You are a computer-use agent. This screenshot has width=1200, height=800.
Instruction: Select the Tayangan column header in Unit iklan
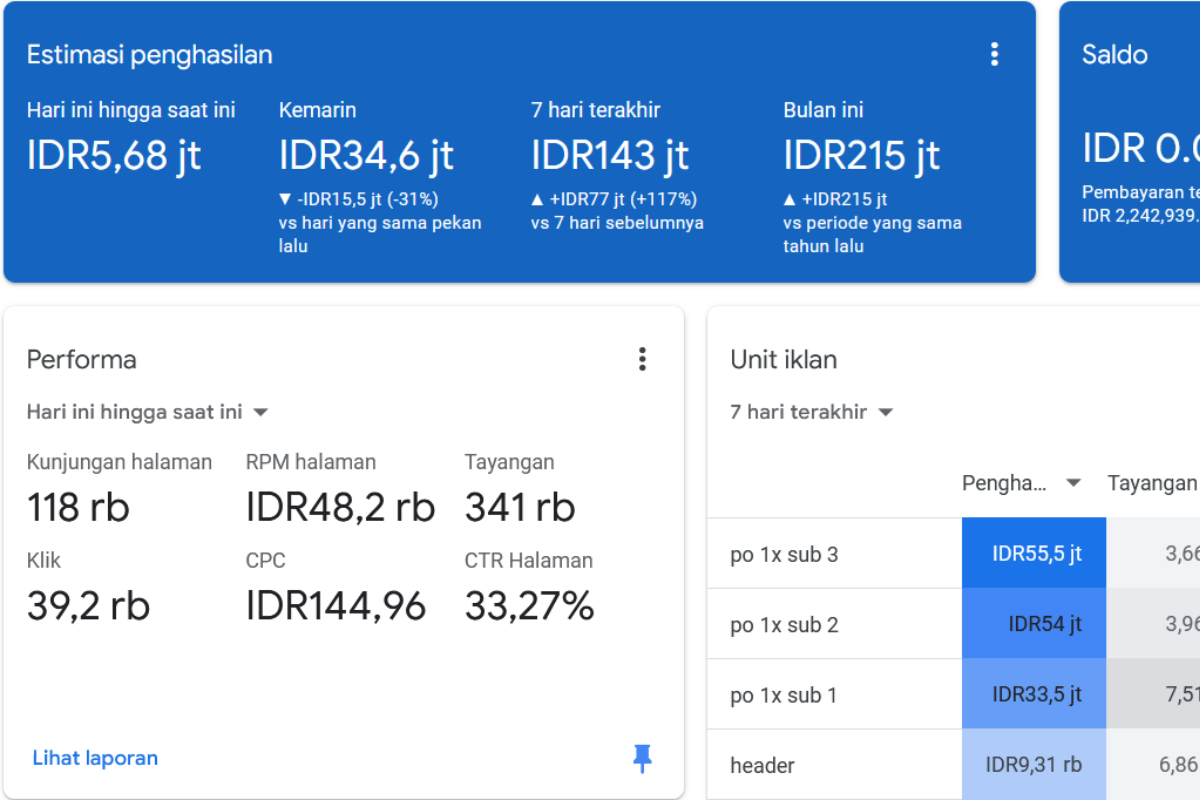(x=1151, y=483)
